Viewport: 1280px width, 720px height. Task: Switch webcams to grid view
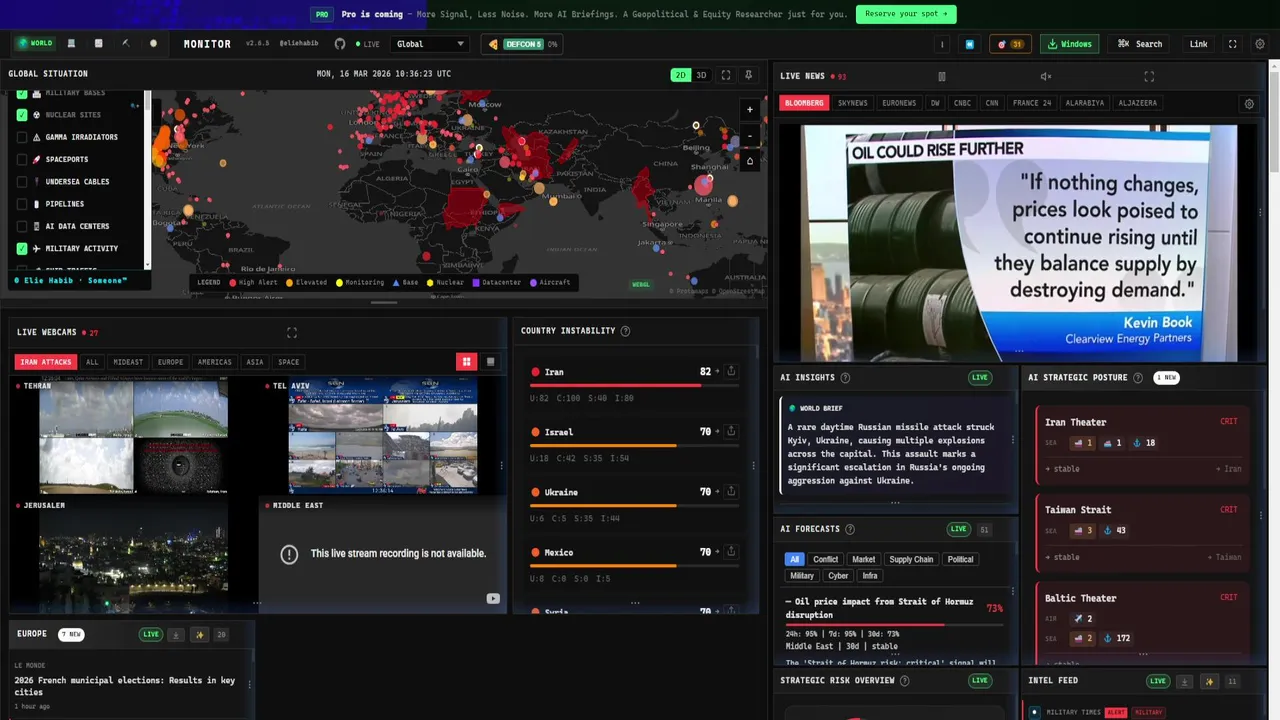[466, 362]
